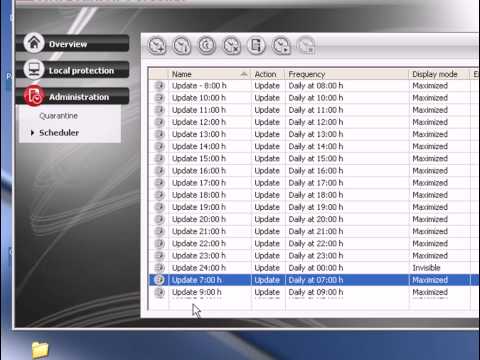This screenshot has width=480, height=360.
Task: Click the job icon of Update 18:00 h
Action: 160,195
